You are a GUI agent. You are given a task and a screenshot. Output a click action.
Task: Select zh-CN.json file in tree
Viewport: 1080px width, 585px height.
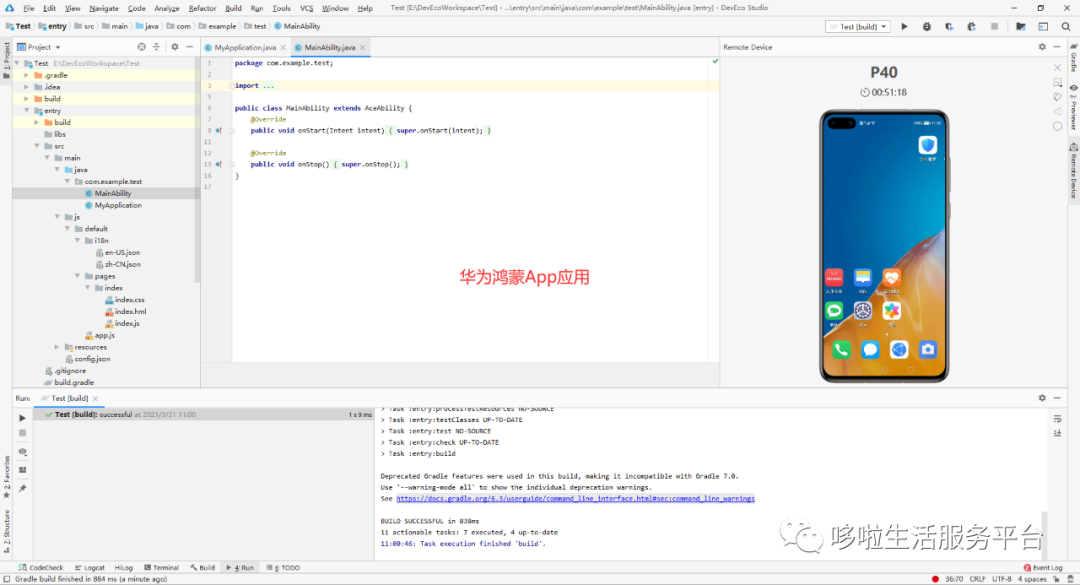point(122,264)
